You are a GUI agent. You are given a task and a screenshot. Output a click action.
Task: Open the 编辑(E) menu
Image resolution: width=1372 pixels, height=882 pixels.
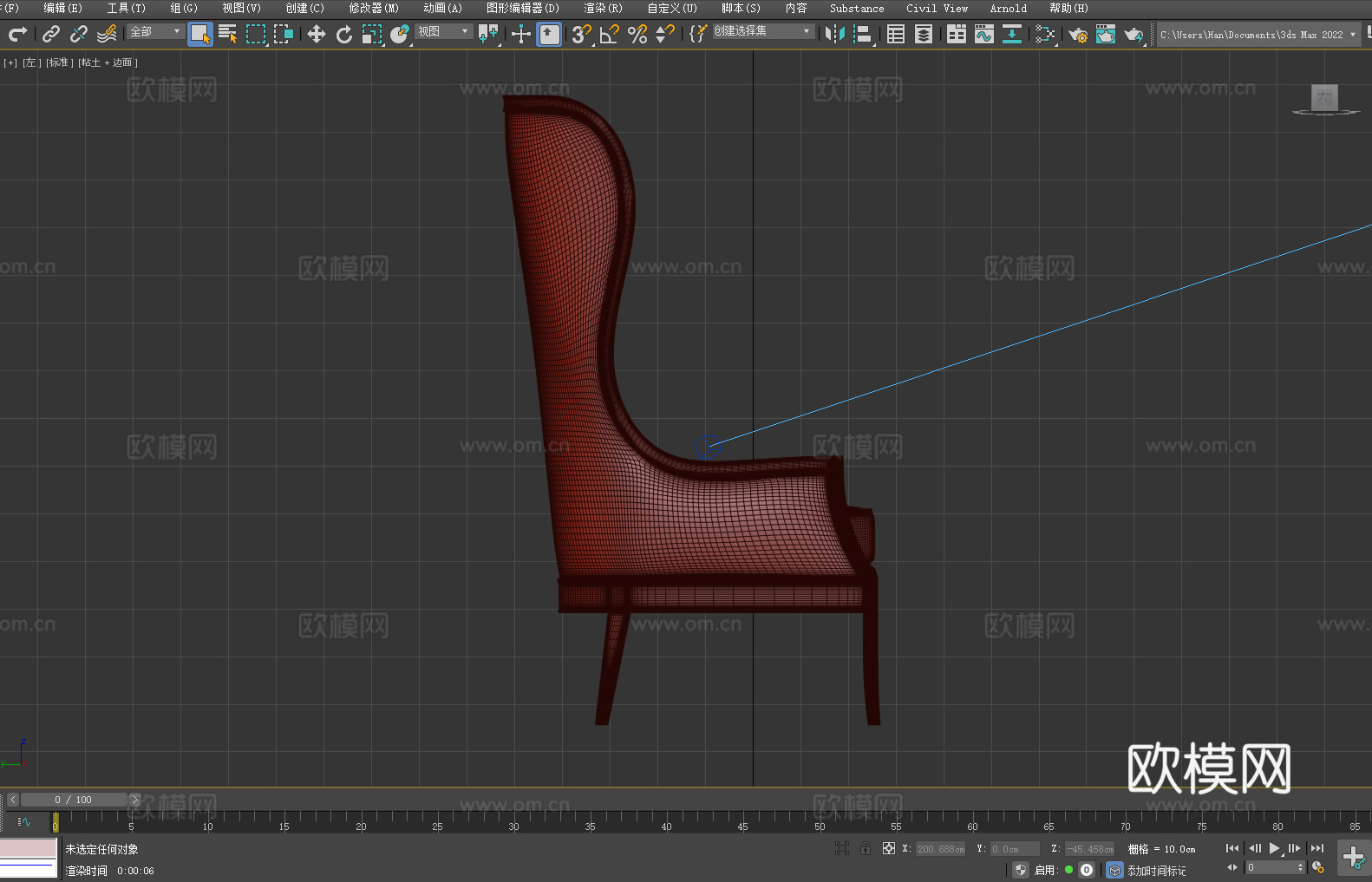(x=62, y=8)
